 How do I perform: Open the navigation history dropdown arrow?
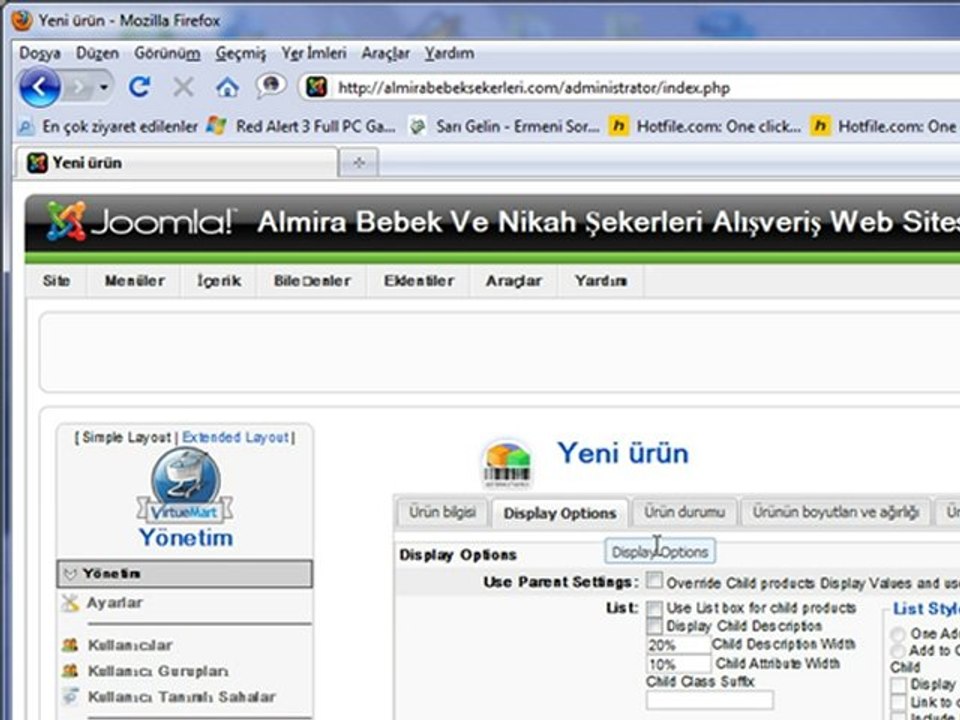[104, 88]
